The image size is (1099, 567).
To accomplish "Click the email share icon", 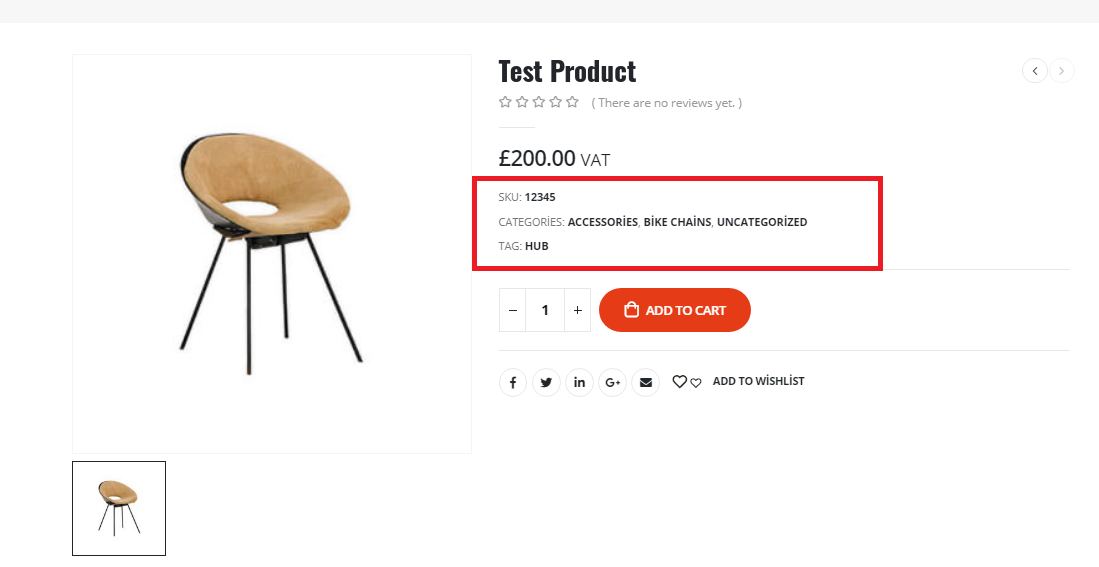I will coord(646,382).
